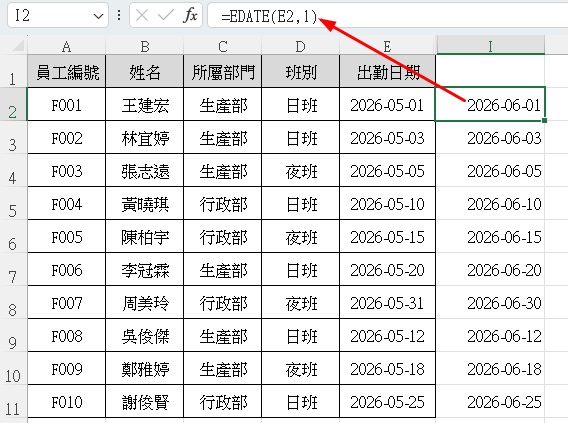
Task: Select the name cell 黃曉琪
Action: pos(145,203)
